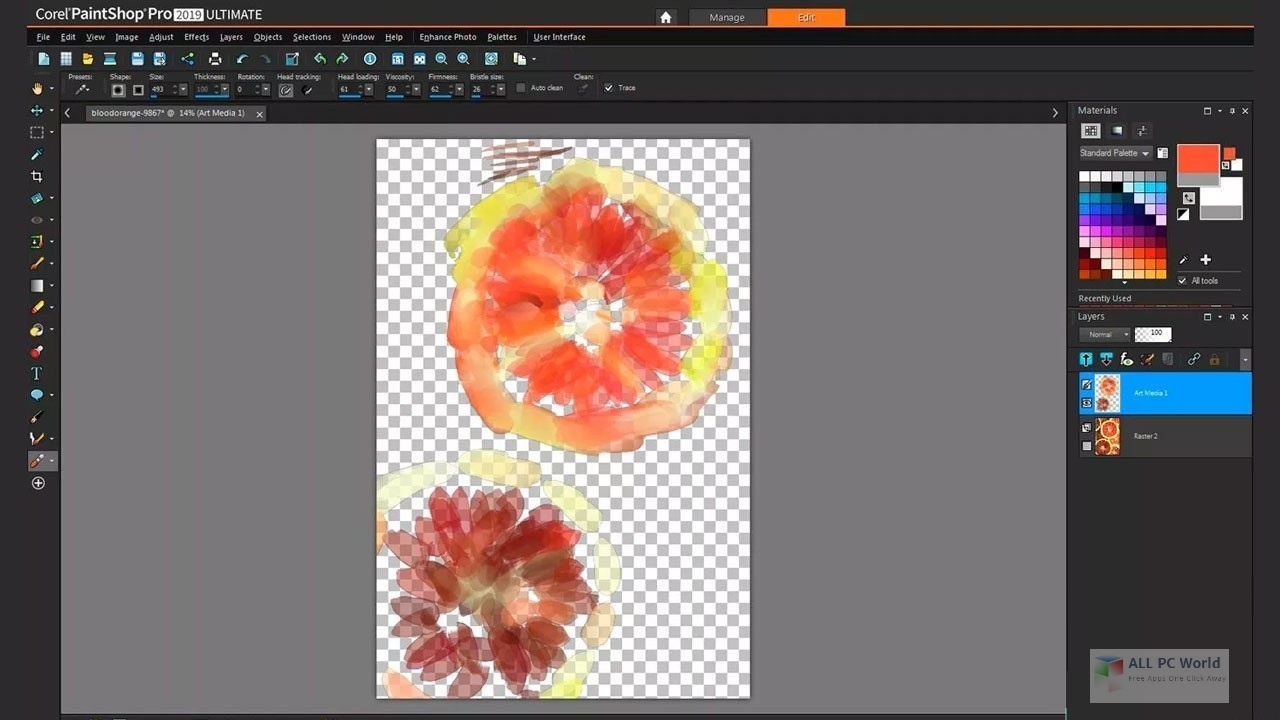The height and width of the screenshot is (720, 1280).
Task: Click the Enhance Photo button
Action: (448, 37)
